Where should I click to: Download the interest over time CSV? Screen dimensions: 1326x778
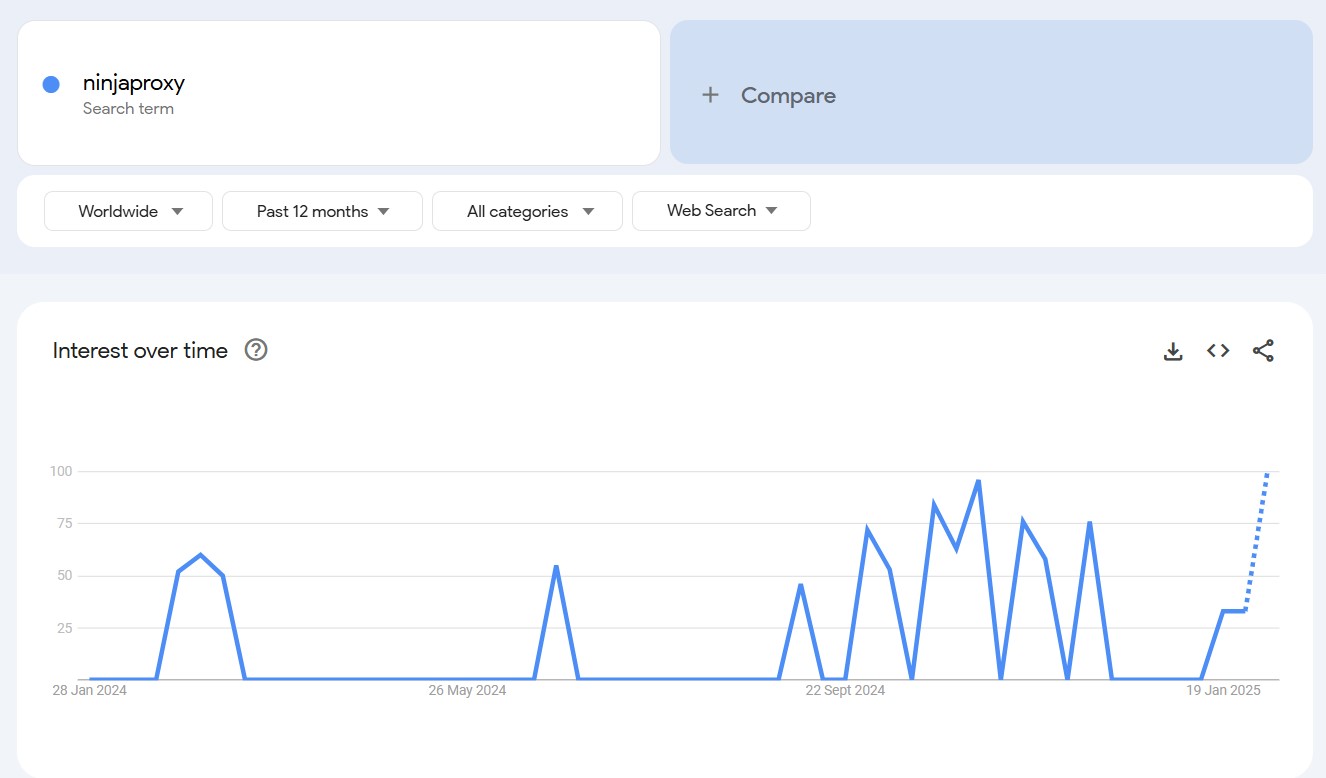point(1173,351)
